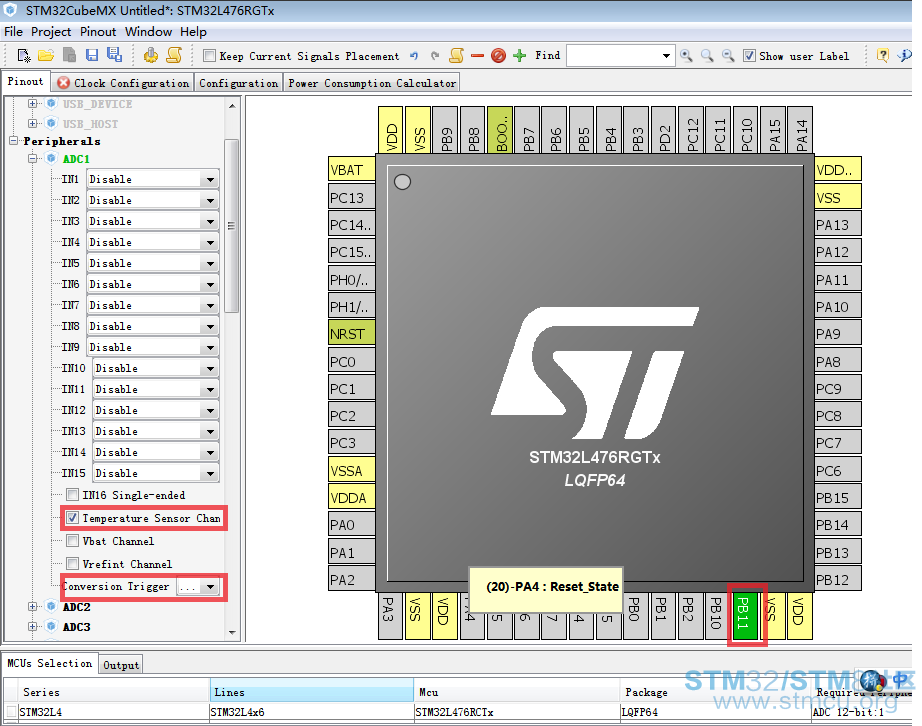
Task: Click the red circular clear pinouts icon
Action: point(498,56)
